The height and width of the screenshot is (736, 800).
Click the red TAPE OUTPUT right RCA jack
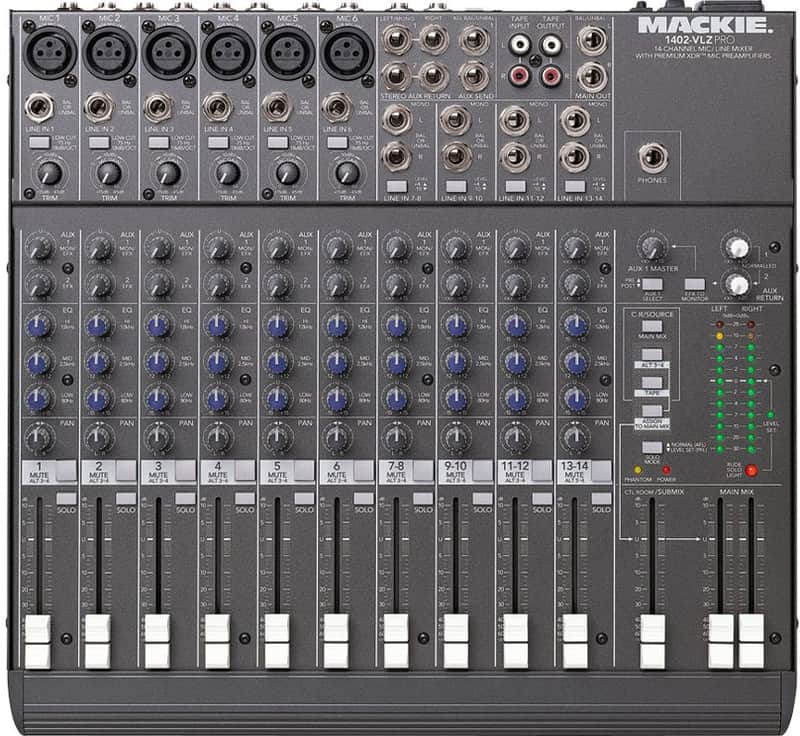tap(551, 77)
